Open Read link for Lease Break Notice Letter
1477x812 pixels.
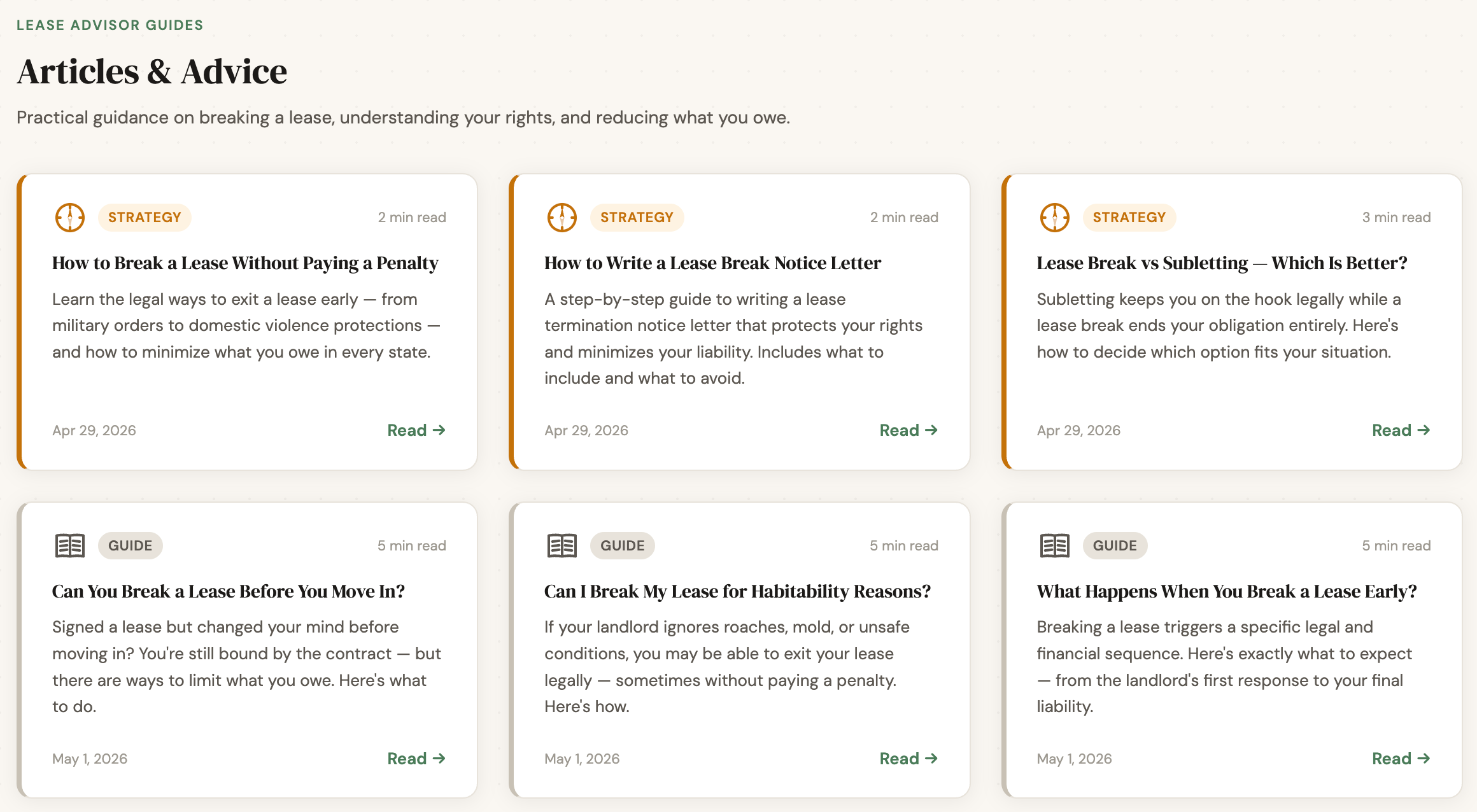[908, 430]
